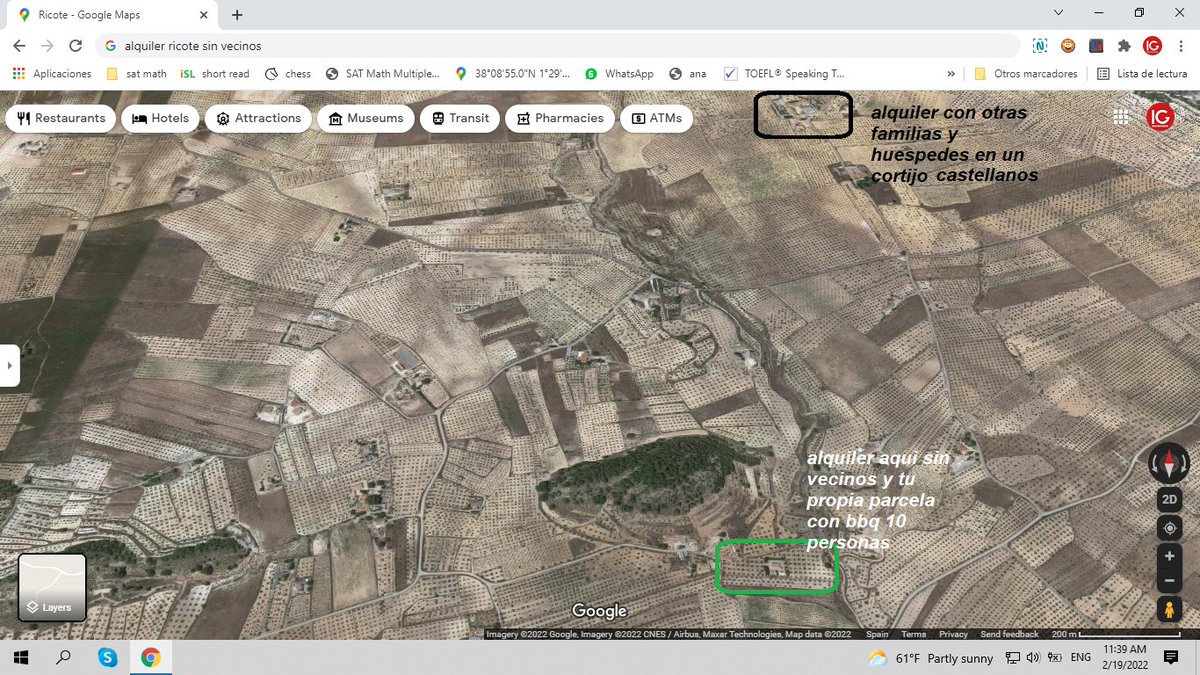Open the Layers map type thumbnail
This screenshot has height=675, width=1200.
52,587
